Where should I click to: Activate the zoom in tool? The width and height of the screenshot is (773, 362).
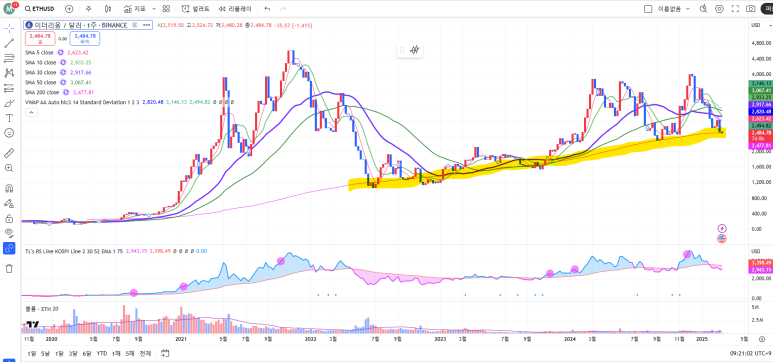point(9,168)
